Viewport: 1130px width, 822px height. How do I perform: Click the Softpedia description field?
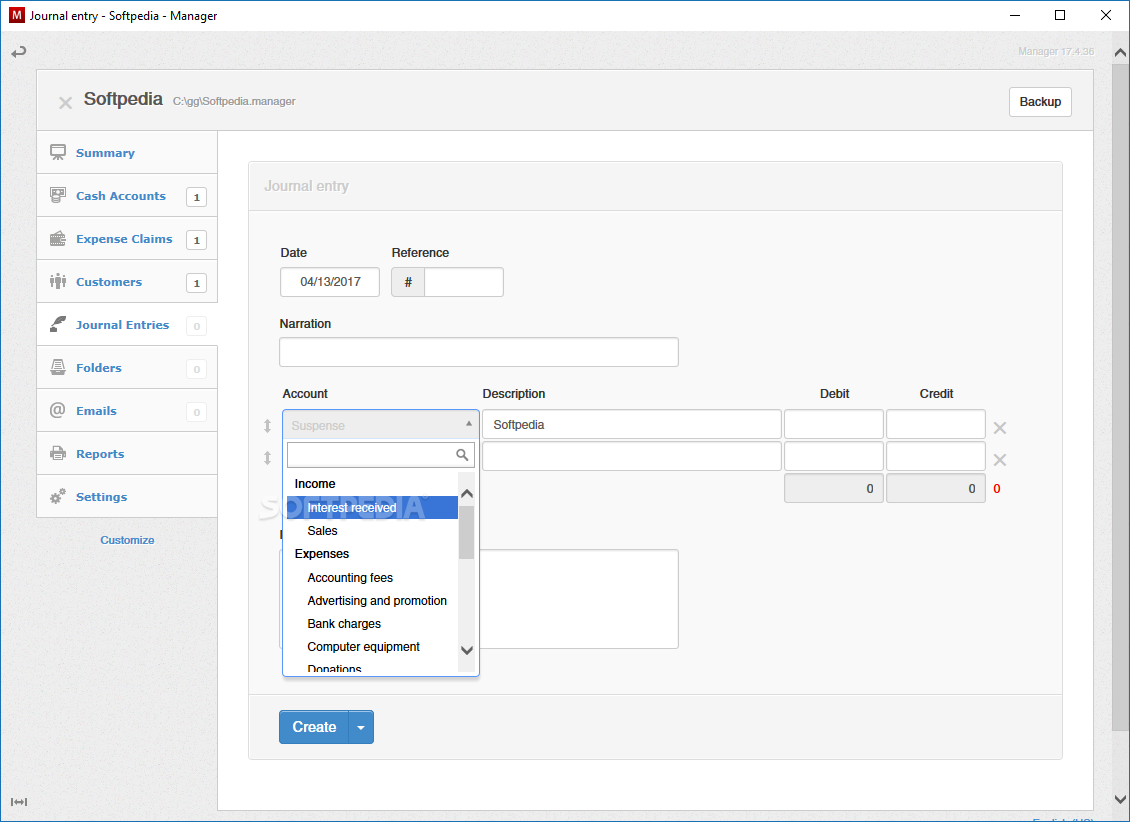click(x=632, y=424)
